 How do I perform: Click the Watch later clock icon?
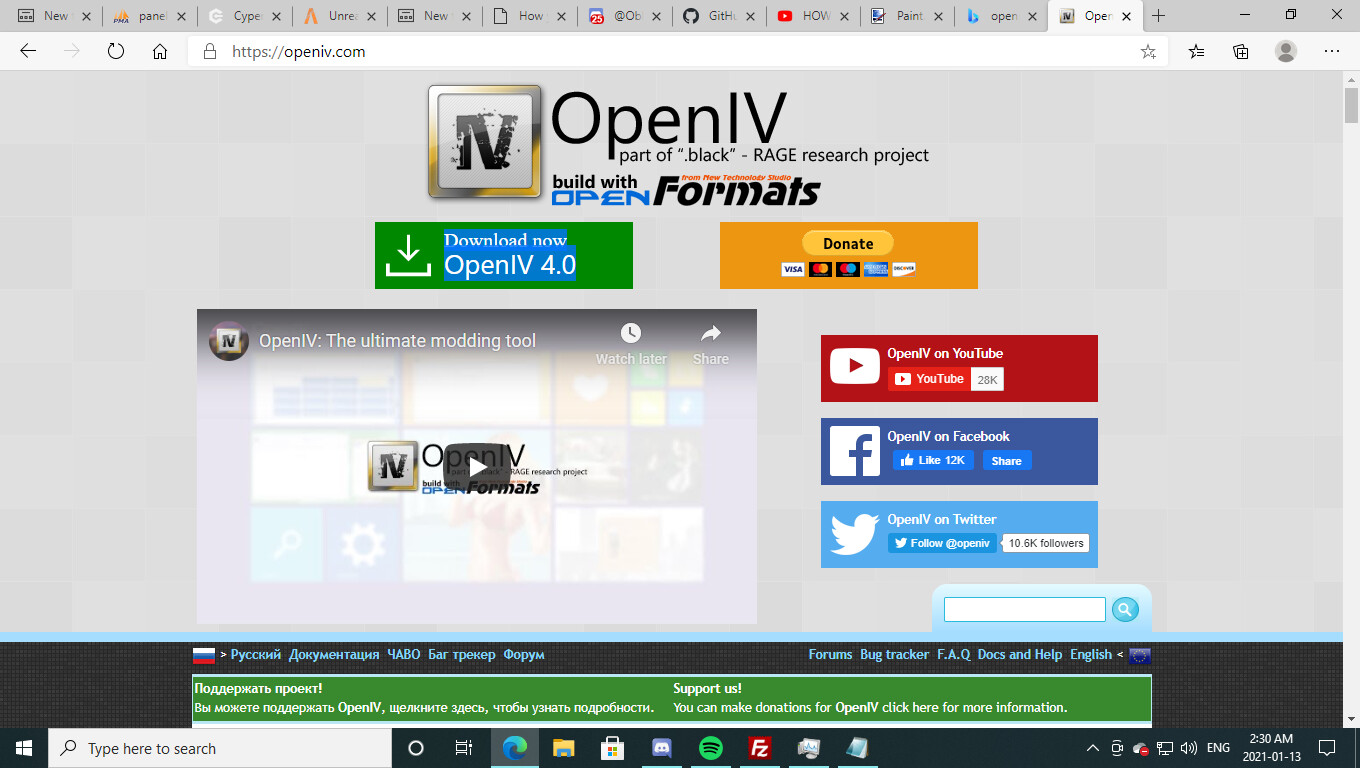(x=630, y=334)
